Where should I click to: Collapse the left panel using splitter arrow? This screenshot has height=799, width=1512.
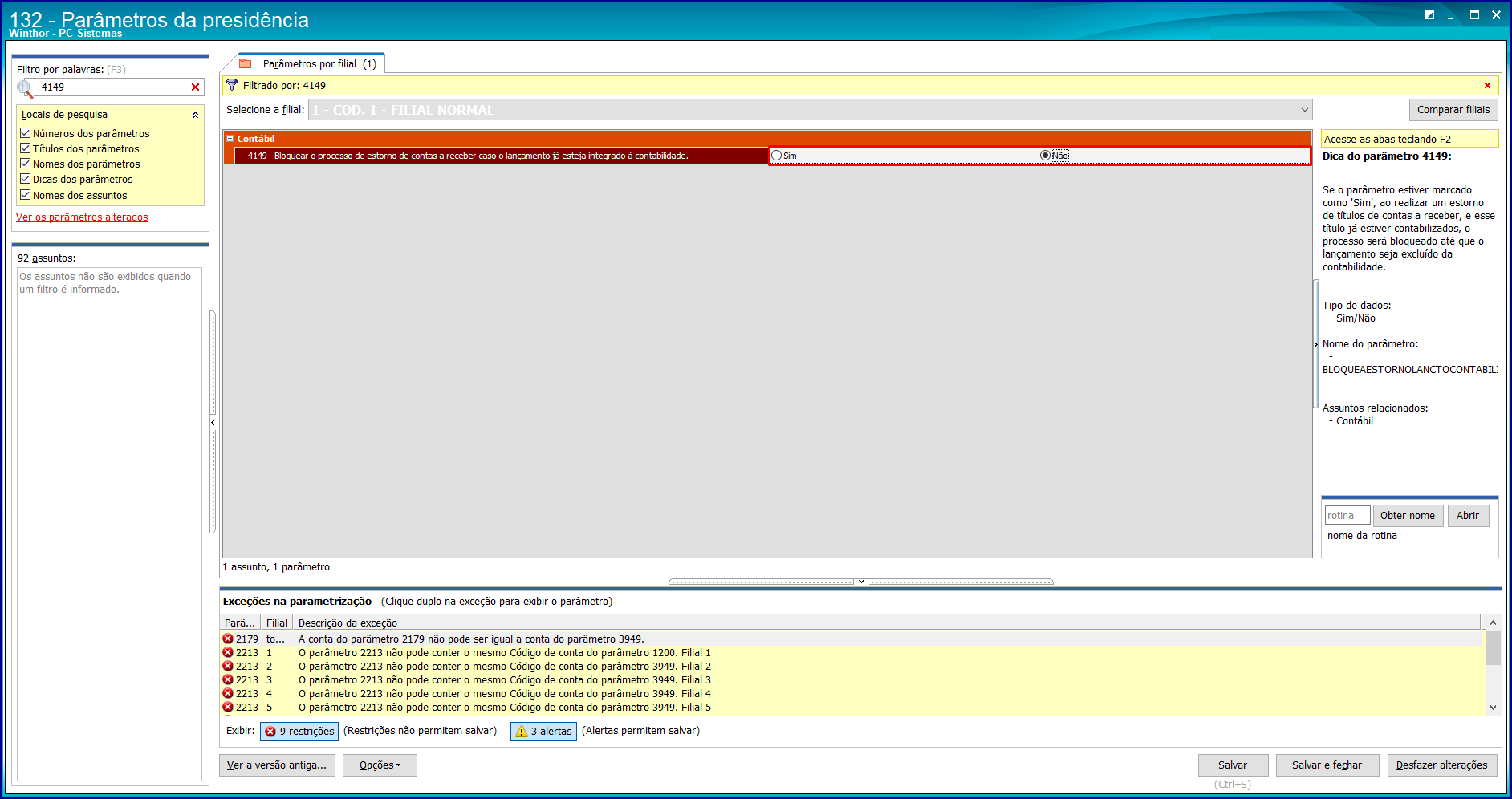(213, 422)
